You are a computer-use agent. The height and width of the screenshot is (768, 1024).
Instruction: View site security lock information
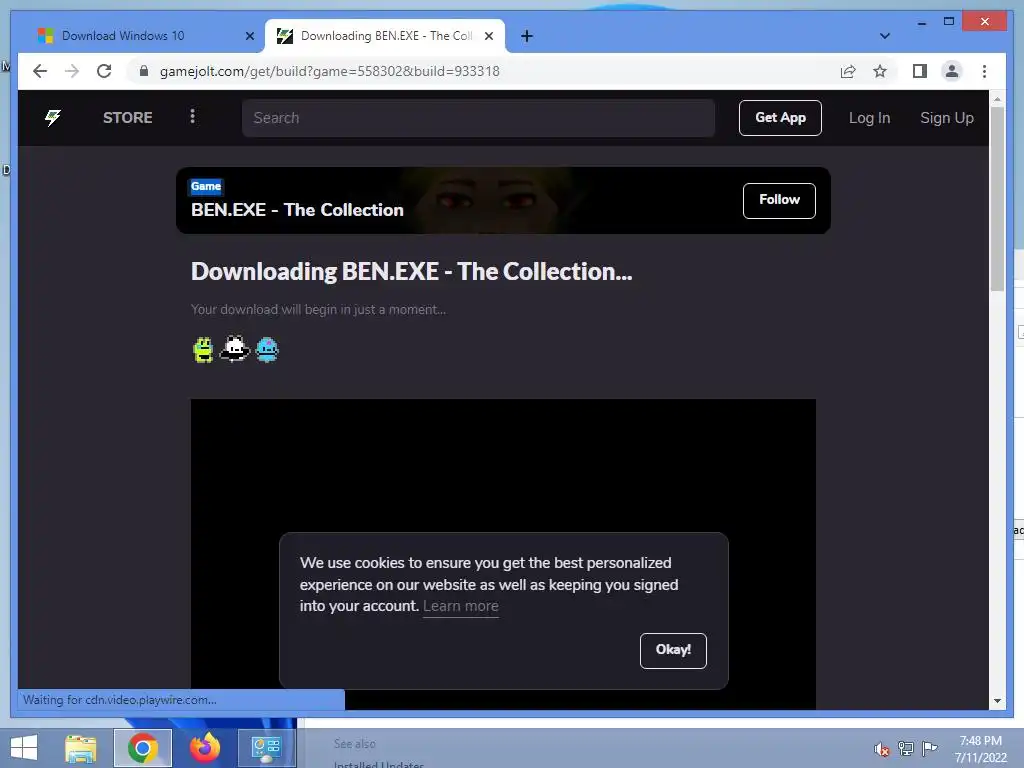point(144,71)
